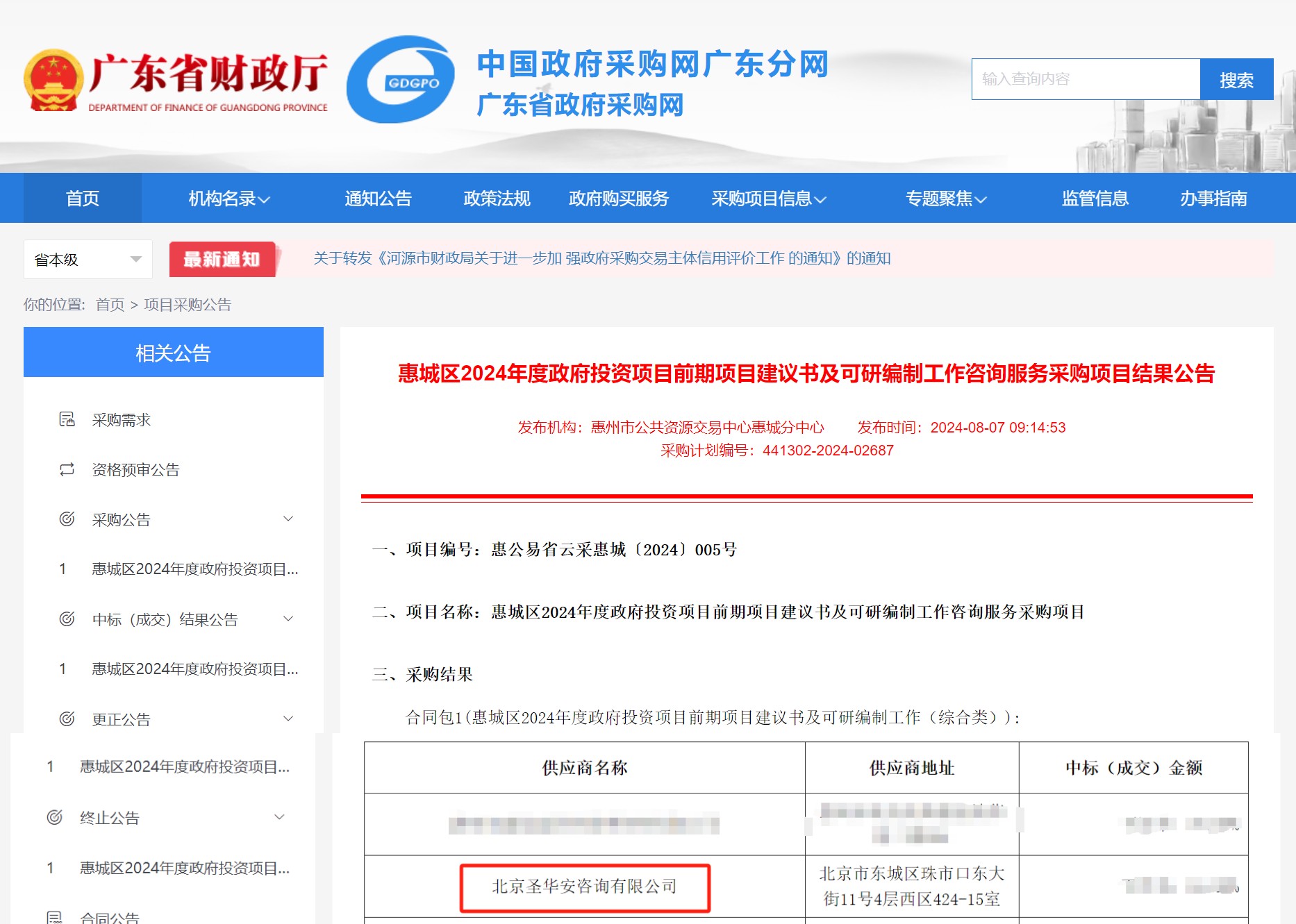
Task: Open the 政府购买服务 navigation item
Action: coord(619,199)
